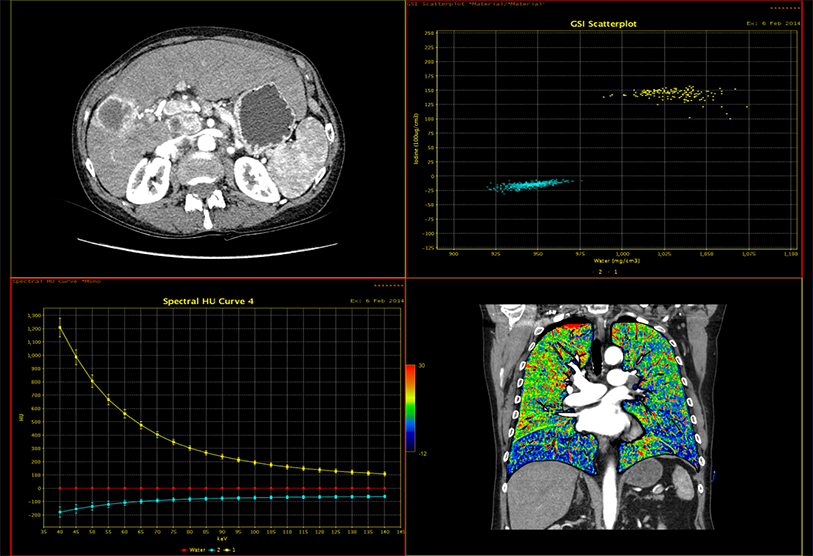Click the Spectral HU Curve 4 title
Screen dimensions: 813x556
point(208,301)
